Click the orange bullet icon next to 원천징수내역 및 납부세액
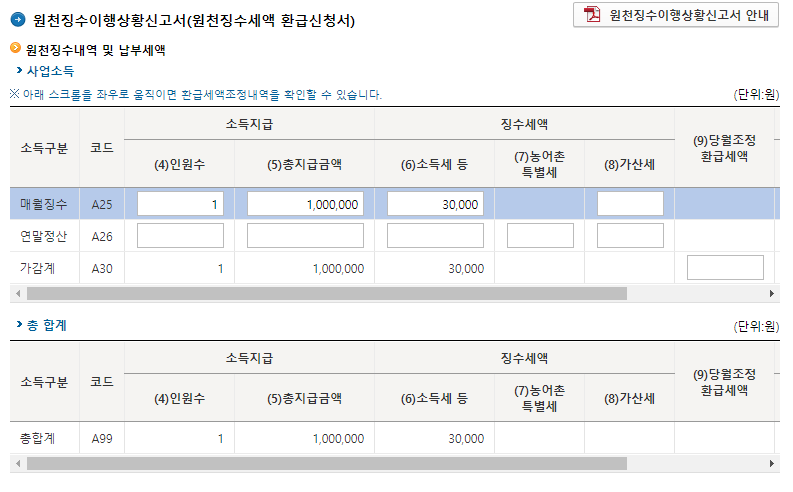Screen dimensions: 793x492 [x=16, y=49]
